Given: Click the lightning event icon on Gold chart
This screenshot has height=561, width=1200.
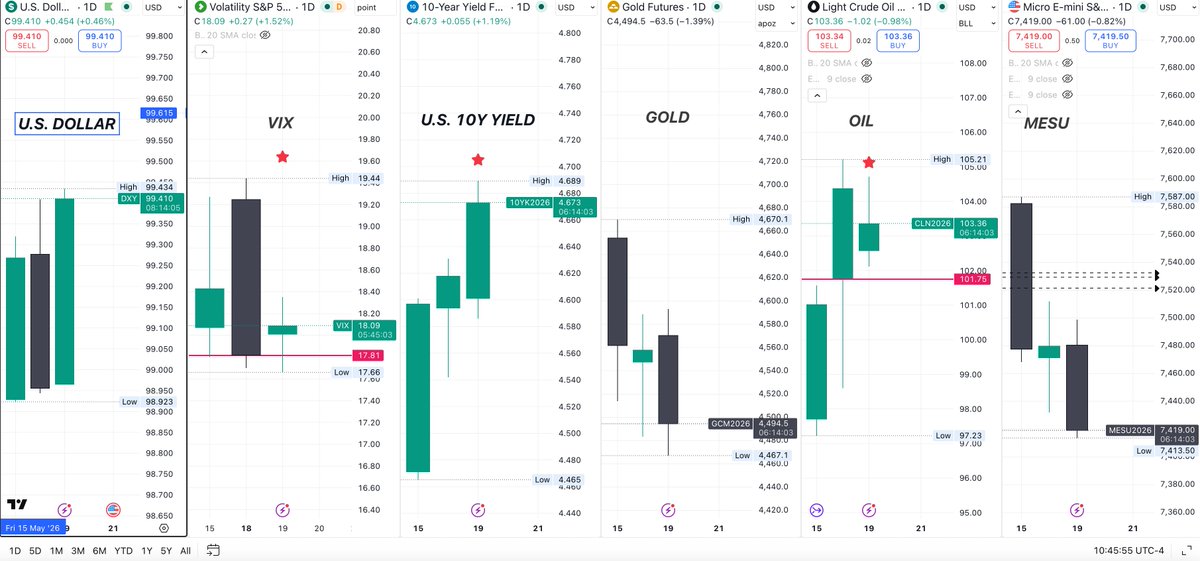Looking at the screenshot, I should tap(677, 509).
